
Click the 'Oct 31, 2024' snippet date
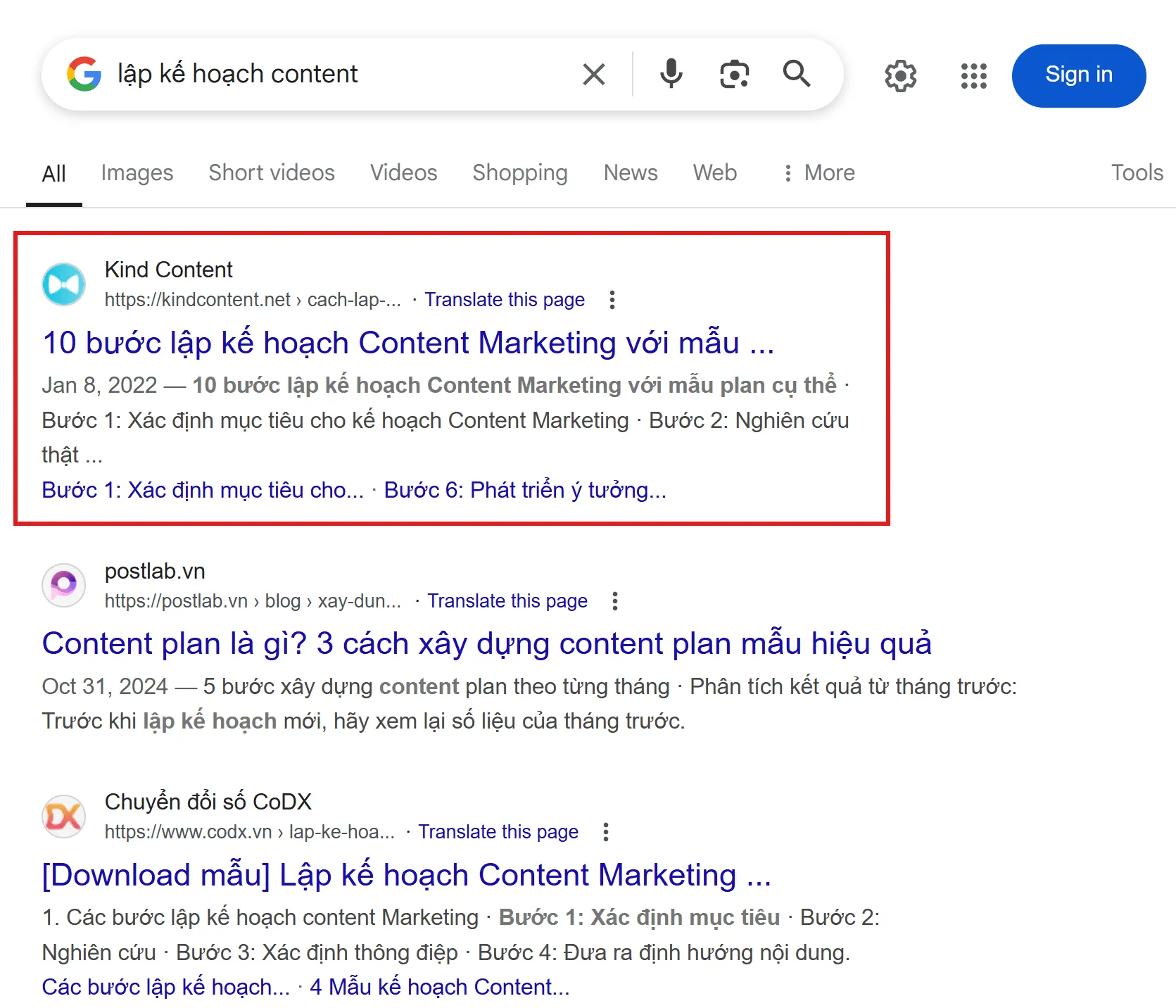pyautogui.click(x=105, y=686)
